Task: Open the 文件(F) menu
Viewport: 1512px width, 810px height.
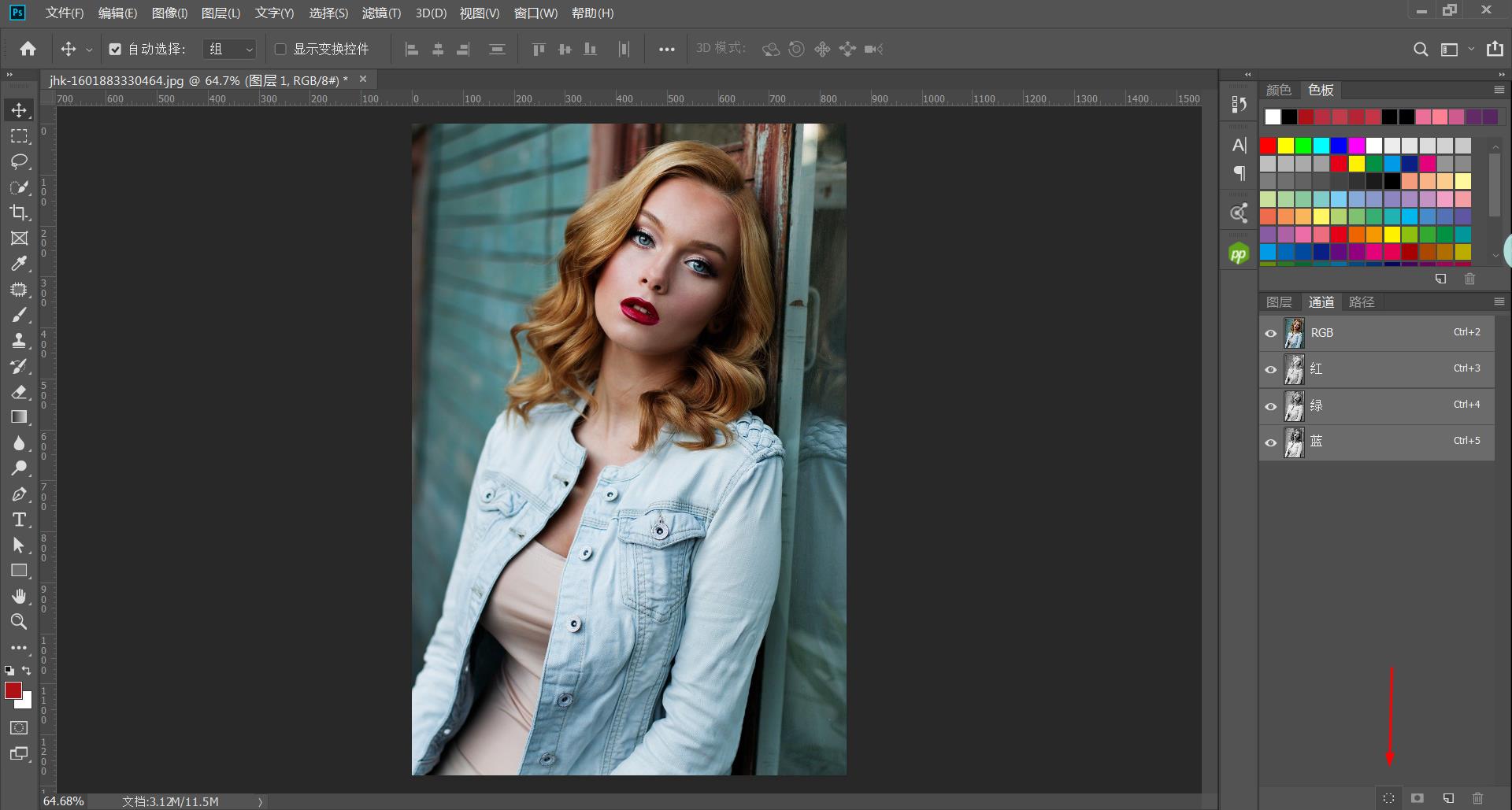Action: point(65,13)
